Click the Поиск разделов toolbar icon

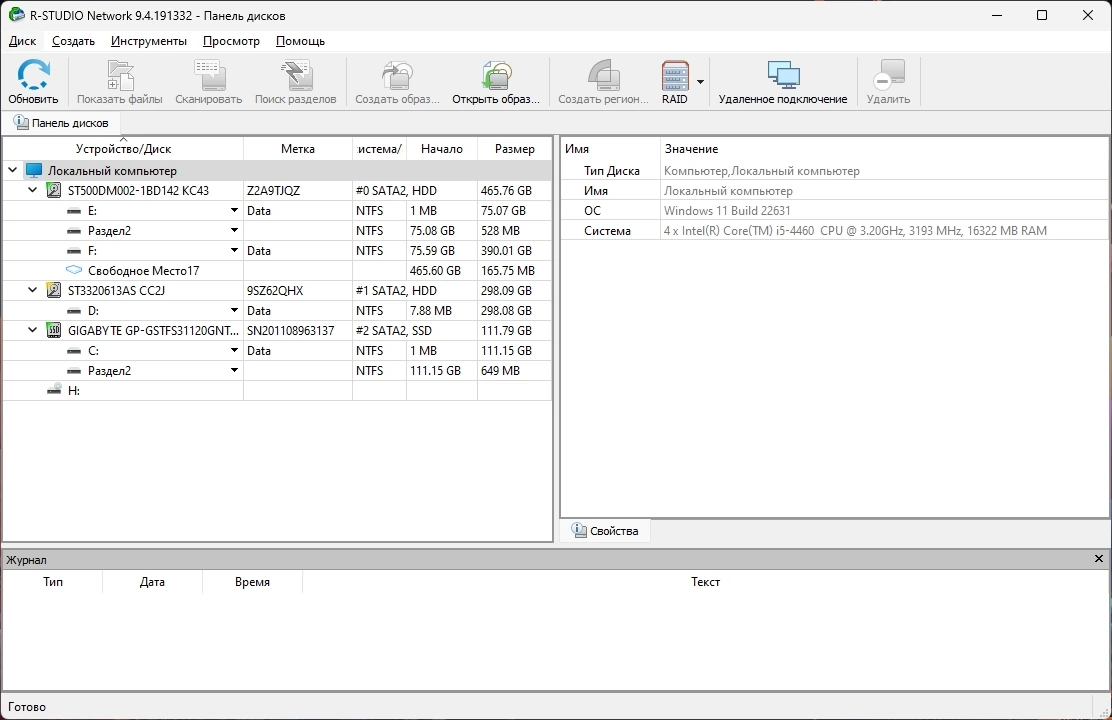point(296,74)
